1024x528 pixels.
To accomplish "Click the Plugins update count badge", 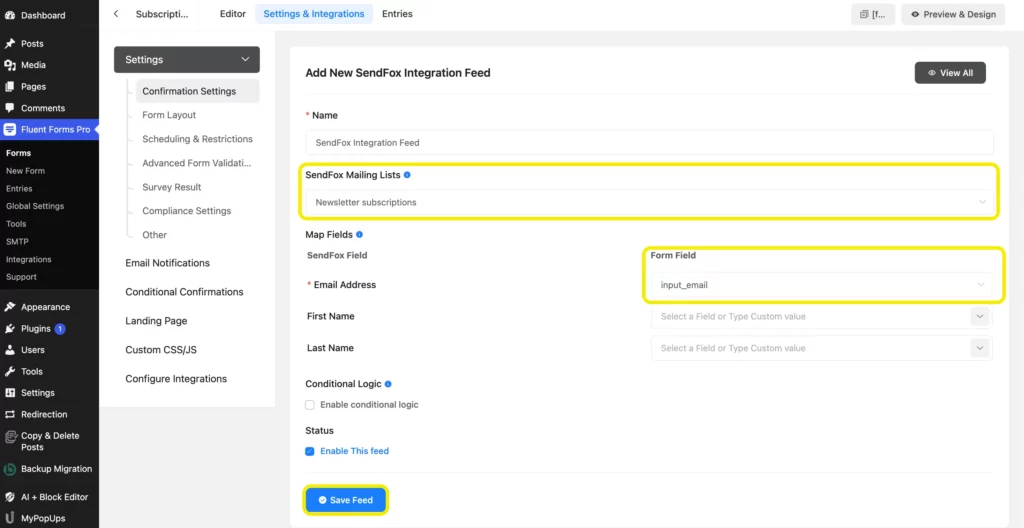I will click(x=60, y=329).
